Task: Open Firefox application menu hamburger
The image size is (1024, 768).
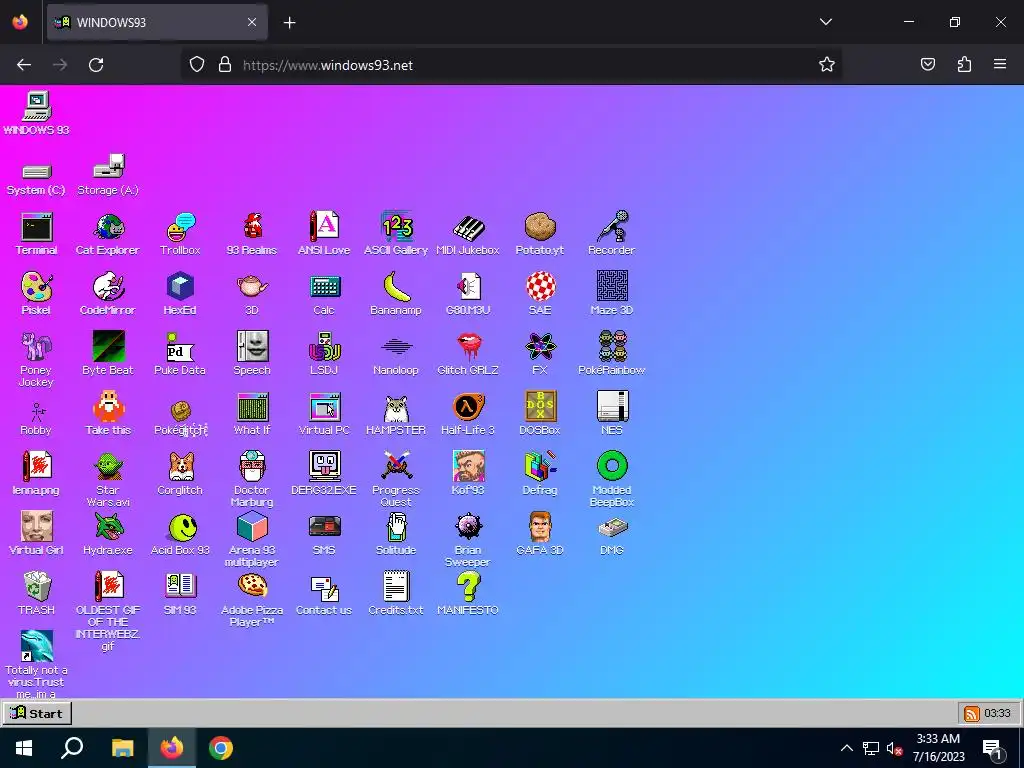Action: [1000, 64]
